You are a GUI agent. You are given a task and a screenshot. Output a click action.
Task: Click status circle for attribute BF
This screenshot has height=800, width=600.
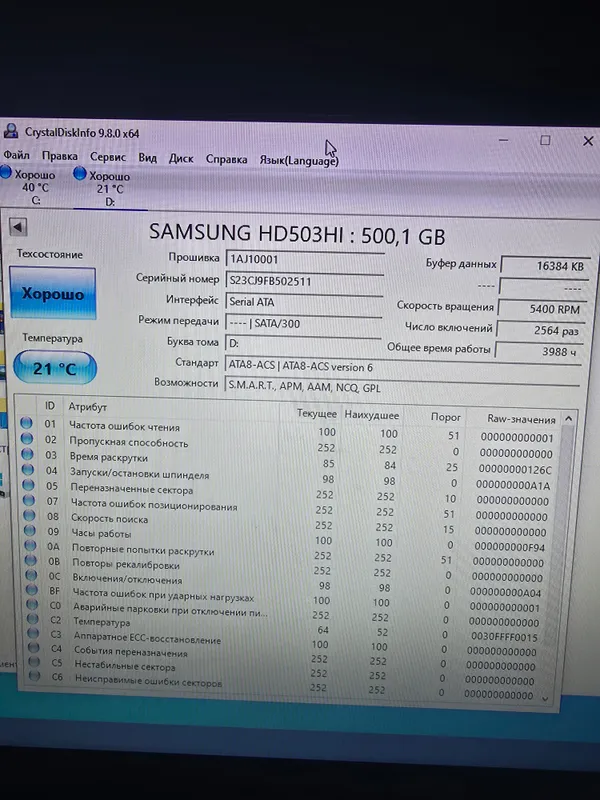[32, 590]
